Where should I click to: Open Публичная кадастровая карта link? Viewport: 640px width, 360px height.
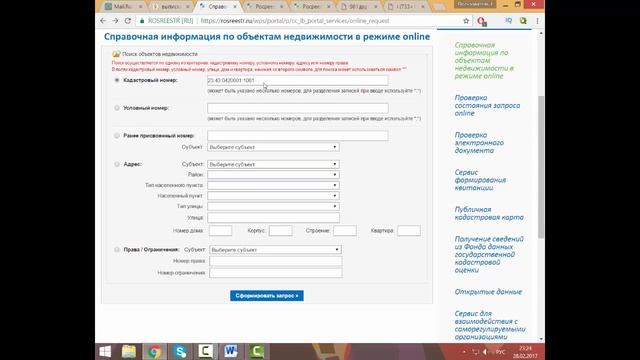tap(489, 213)
